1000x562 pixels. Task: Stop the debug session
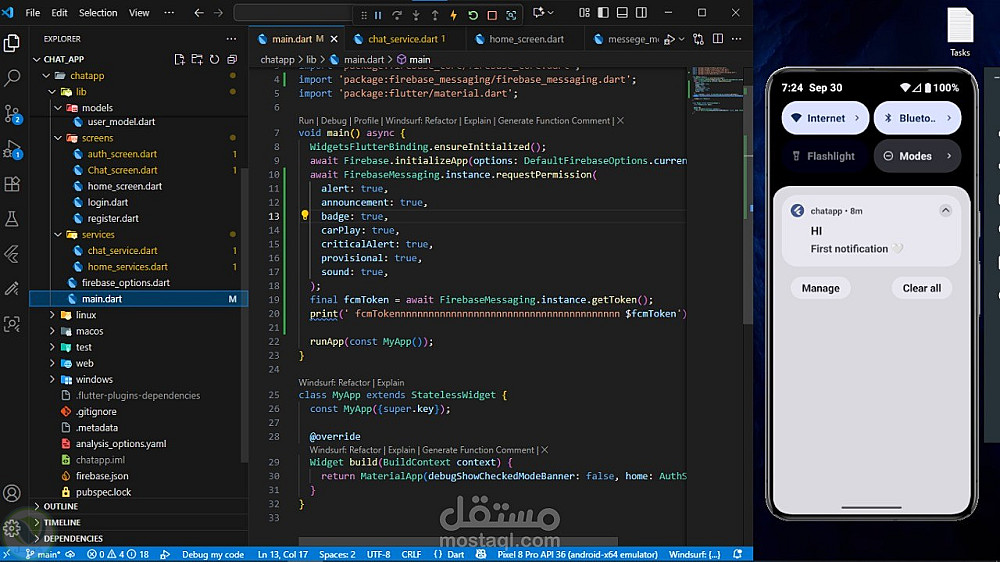492,15
